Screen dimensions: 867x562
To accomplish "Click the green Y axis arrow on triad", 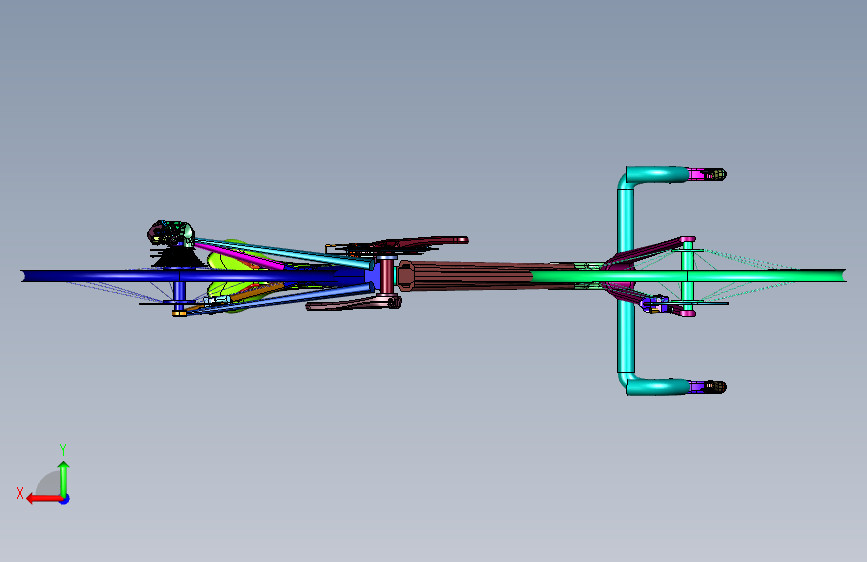I will point(64,479).
